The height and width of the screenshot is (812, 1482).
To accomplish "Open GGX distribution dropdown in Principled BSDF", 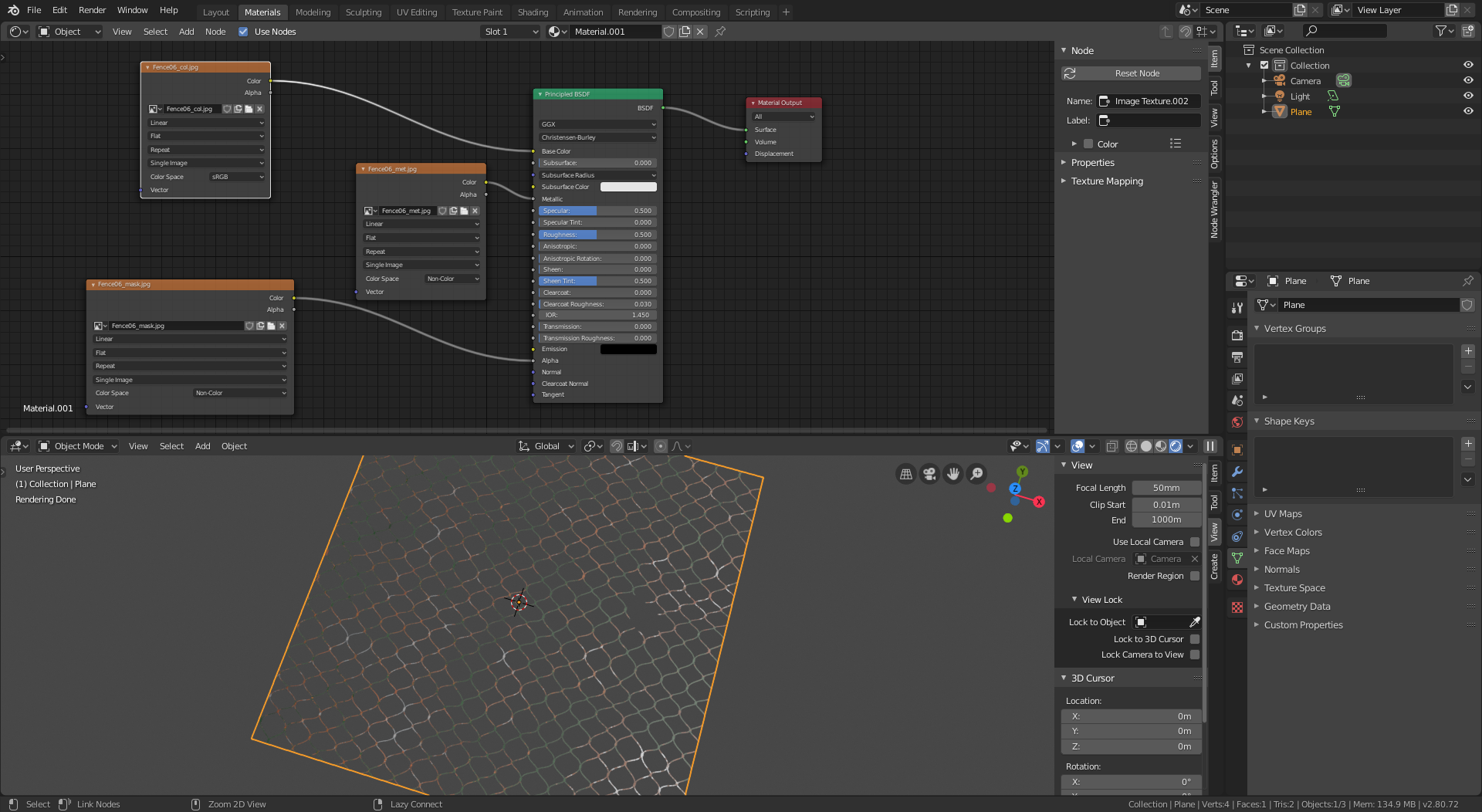I will [598, 124].
